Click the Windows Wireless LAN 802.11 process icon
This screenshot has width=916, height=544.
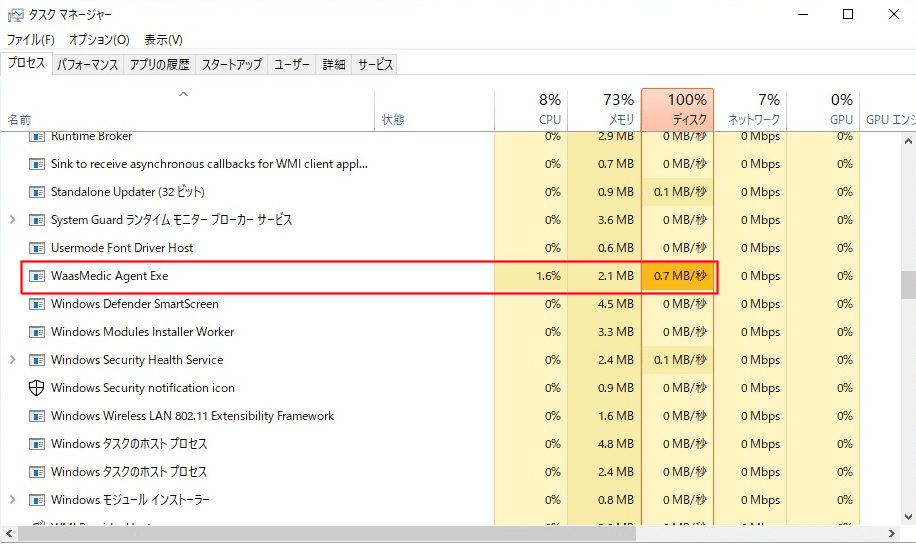pos(36,417)
